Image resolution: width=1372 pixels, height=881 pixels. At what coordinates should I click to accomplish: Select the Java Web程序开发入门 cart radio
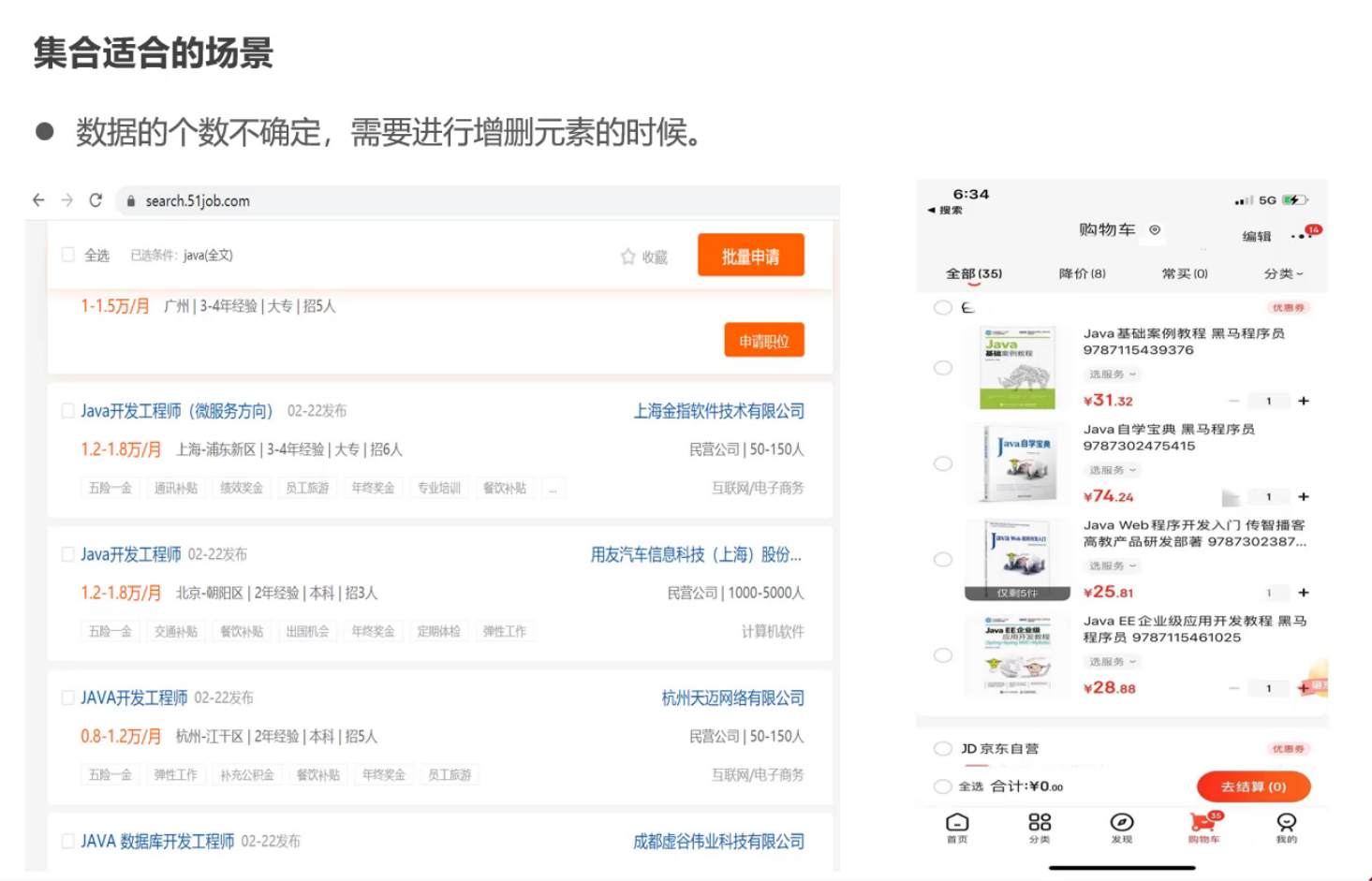coord(943,559)
